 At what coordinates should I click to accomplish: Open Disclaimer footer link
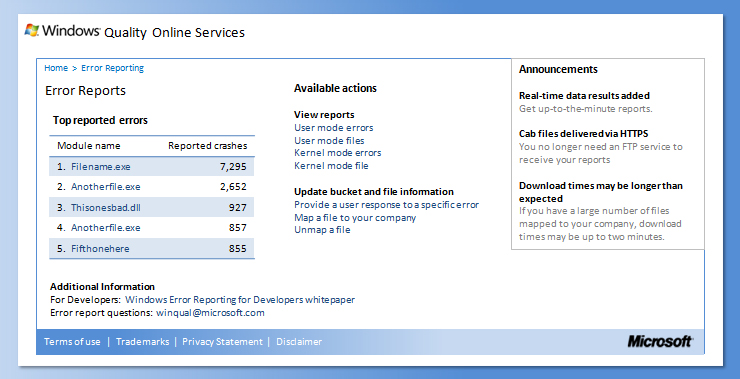tap(299, 342)
